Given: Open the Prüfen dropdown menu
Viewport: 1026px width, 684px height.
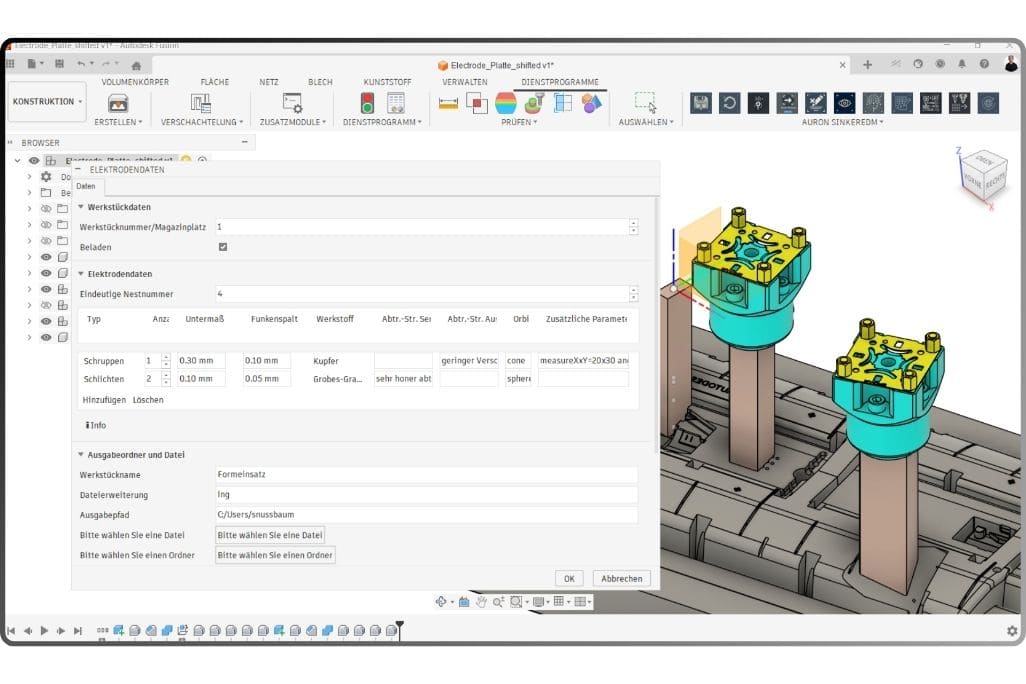Looking at the screenshot, I should pyautogui.click(x=519, y=122).
